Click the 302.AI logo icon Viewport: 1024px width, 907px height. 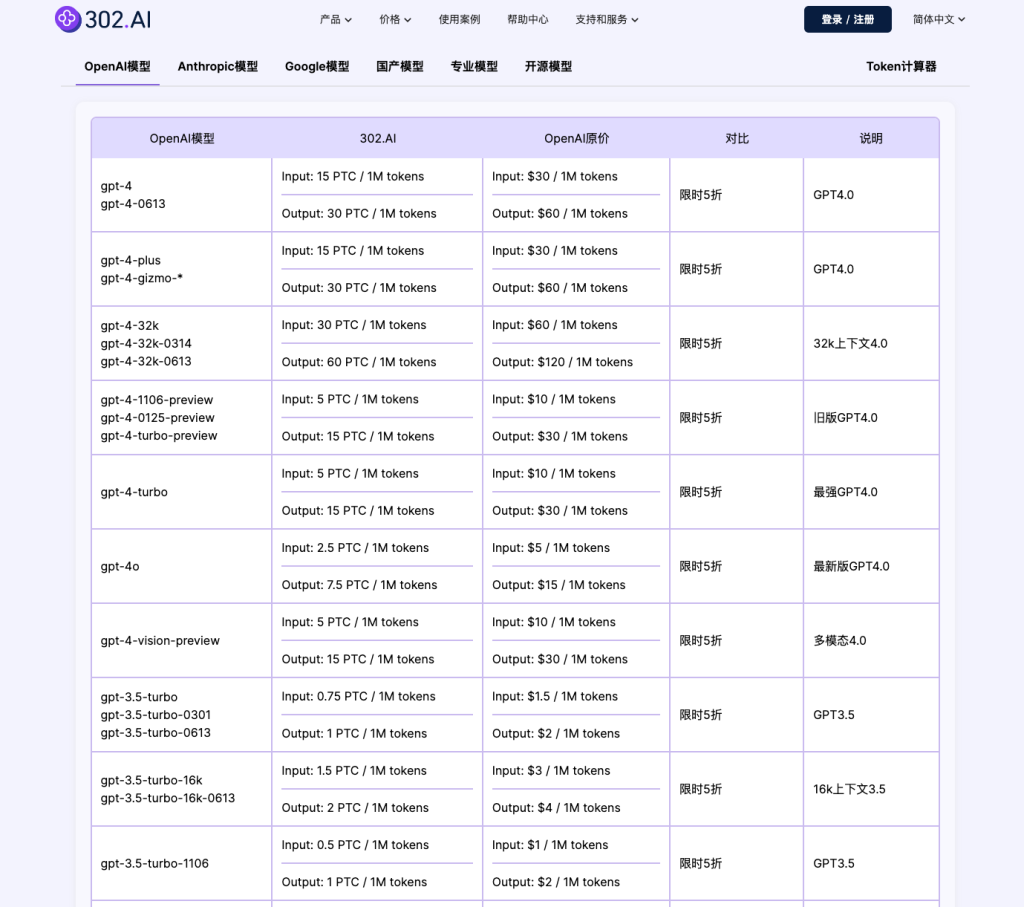[x=68, y=20]
